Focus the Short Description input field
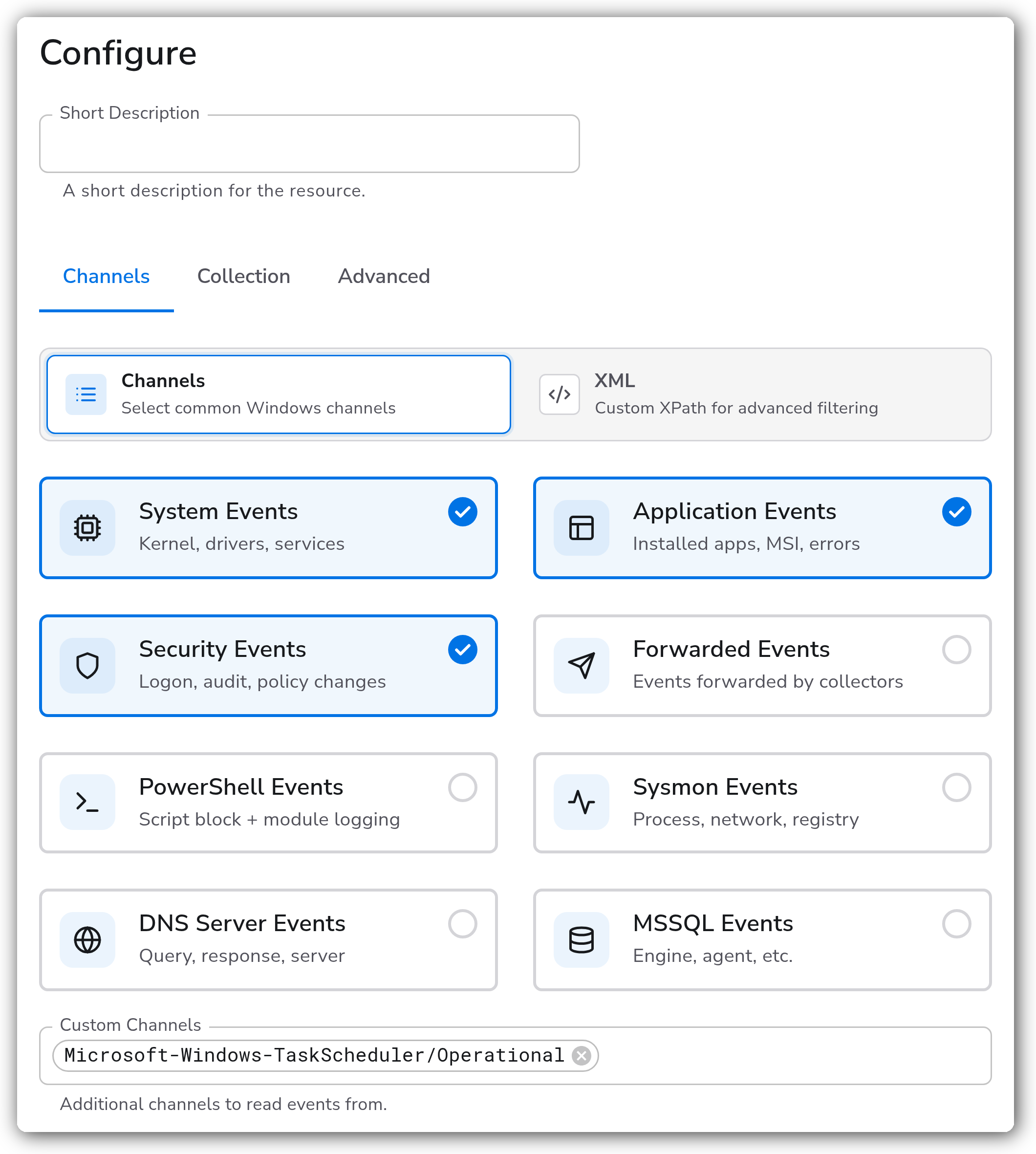This screenshot has width=1036, height=1154. (x=309, y=144)
